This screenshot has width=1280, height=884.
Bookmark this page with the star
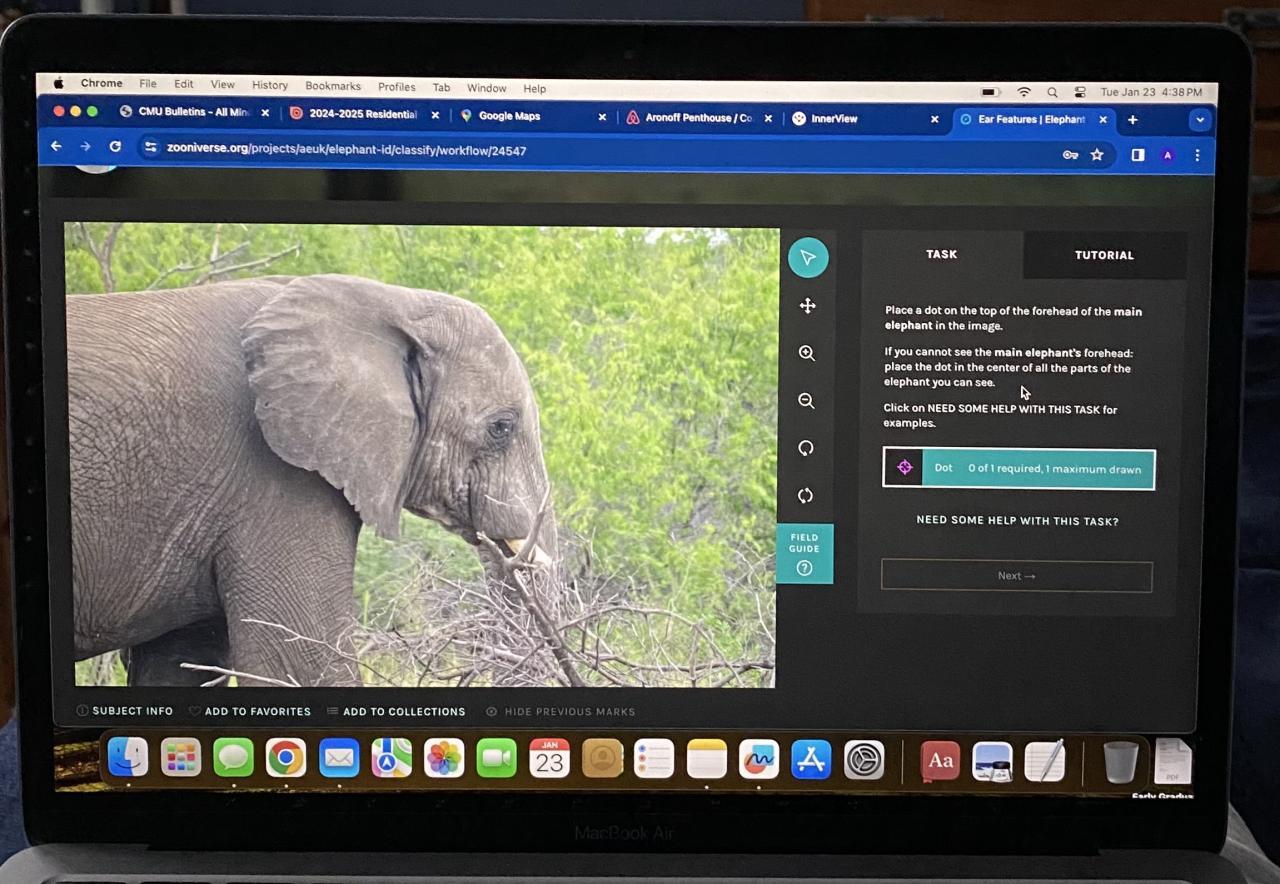pos(1097,155)
